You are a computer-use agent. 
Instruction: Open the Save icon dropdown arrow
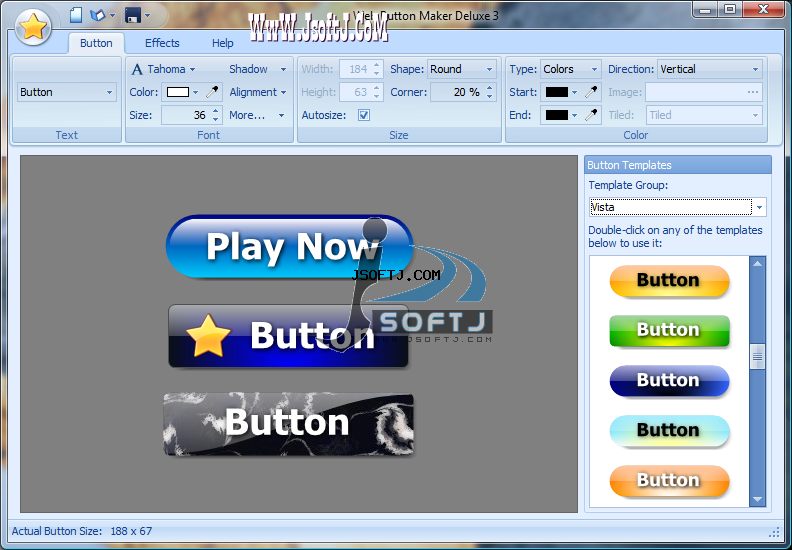[x=147, y=16]
